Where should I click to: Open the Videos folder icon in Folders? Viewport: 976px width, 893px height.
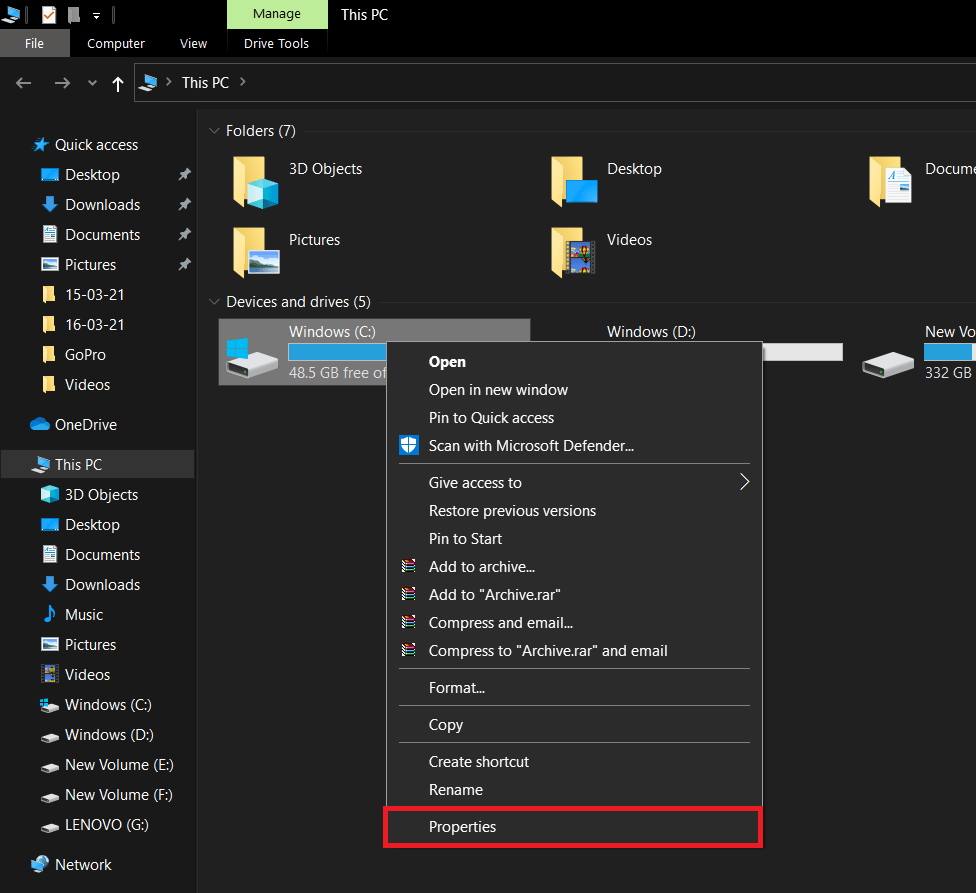[x=574, y=252]
